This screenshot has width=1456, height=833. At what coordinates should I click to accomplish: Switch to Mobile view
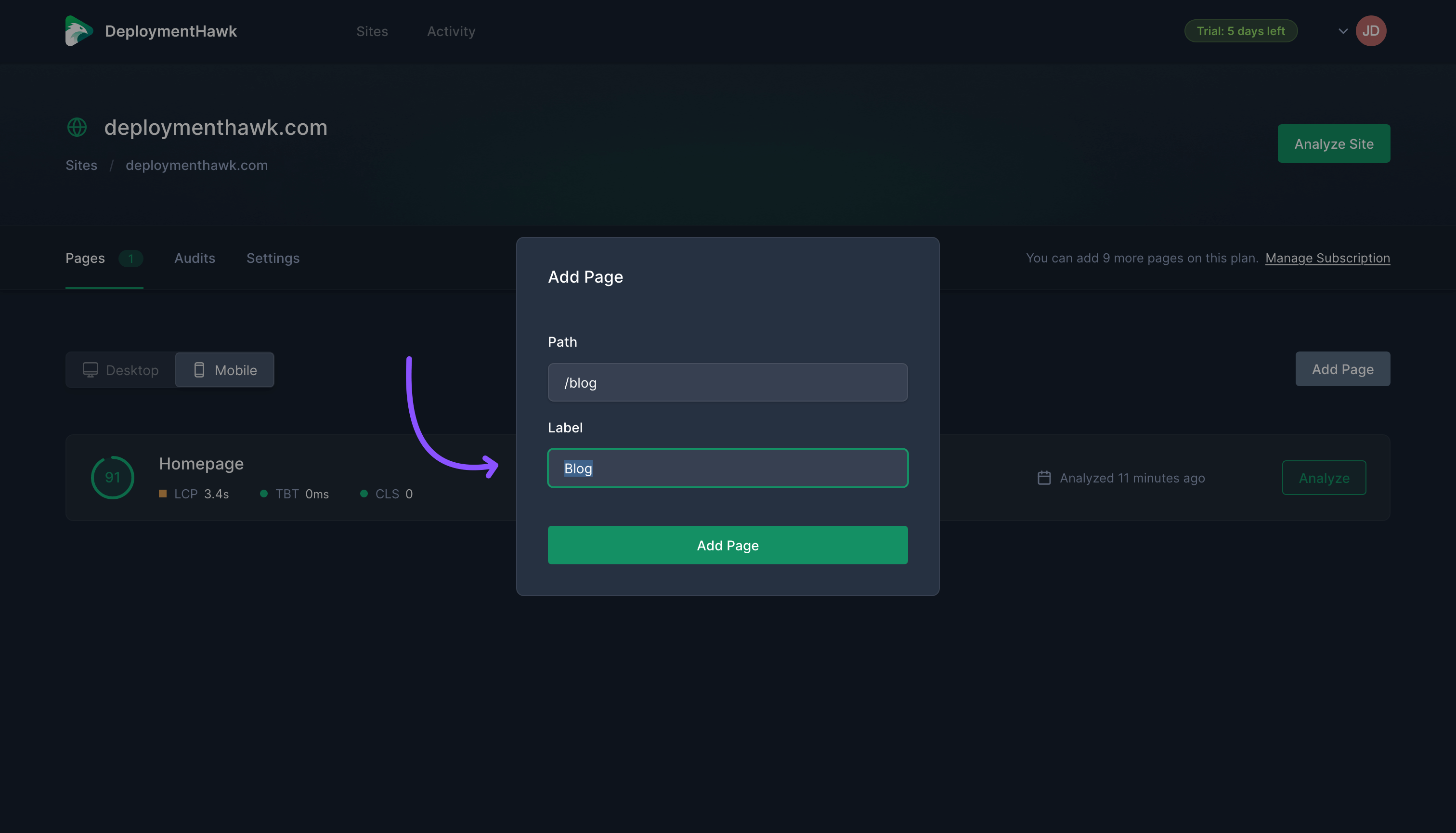[225, 370]
